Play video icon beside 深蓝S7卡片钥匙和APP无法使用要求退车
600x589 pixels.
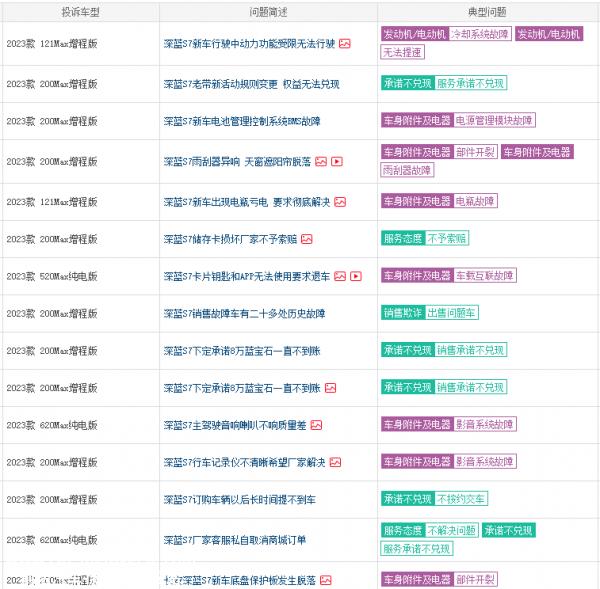356,276
